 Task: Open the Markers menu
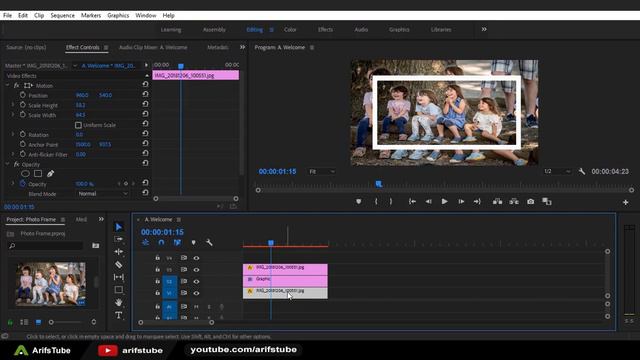pyautogui.click(x=91, y=16)
